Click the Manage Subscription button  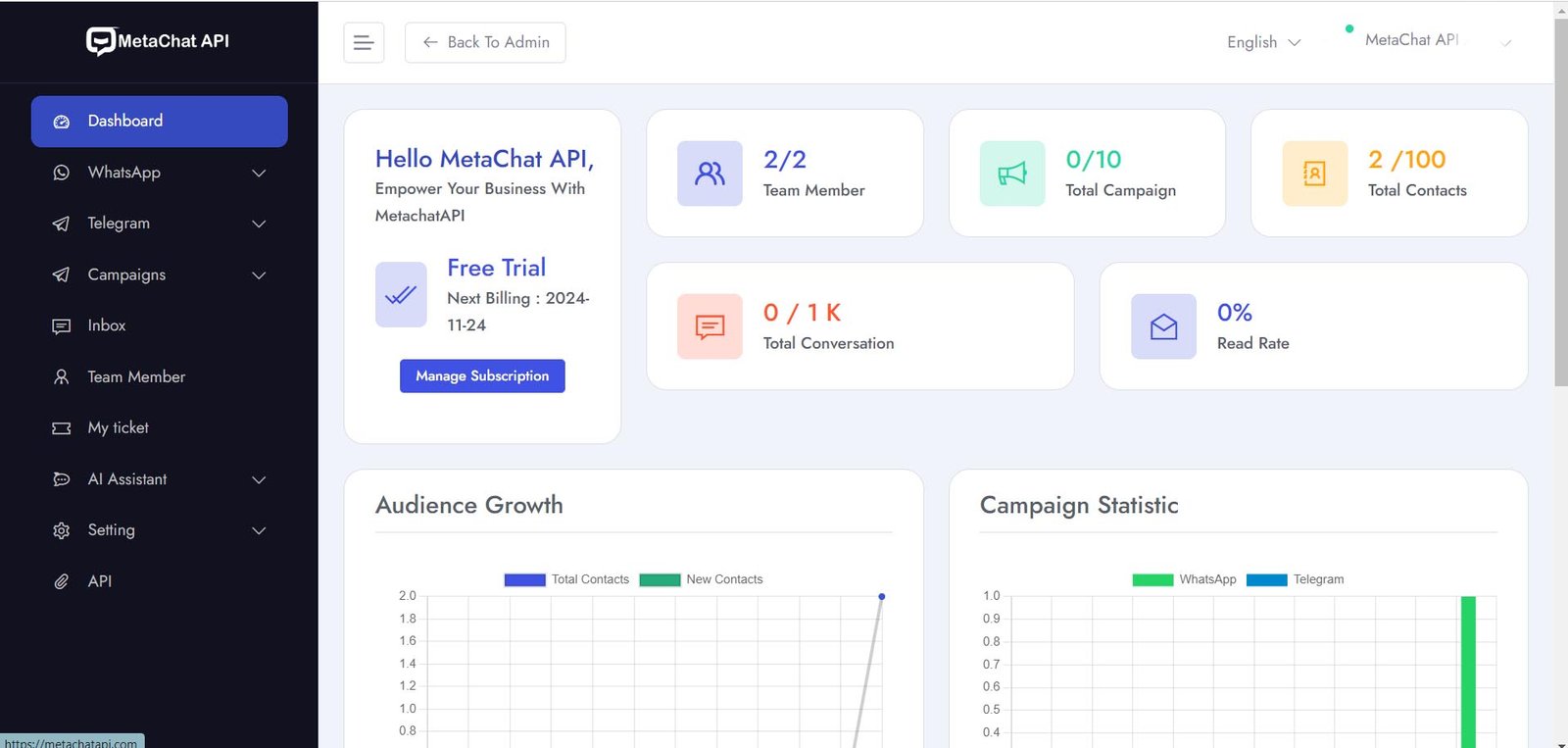pyautogui.click(x=482, y=375)
